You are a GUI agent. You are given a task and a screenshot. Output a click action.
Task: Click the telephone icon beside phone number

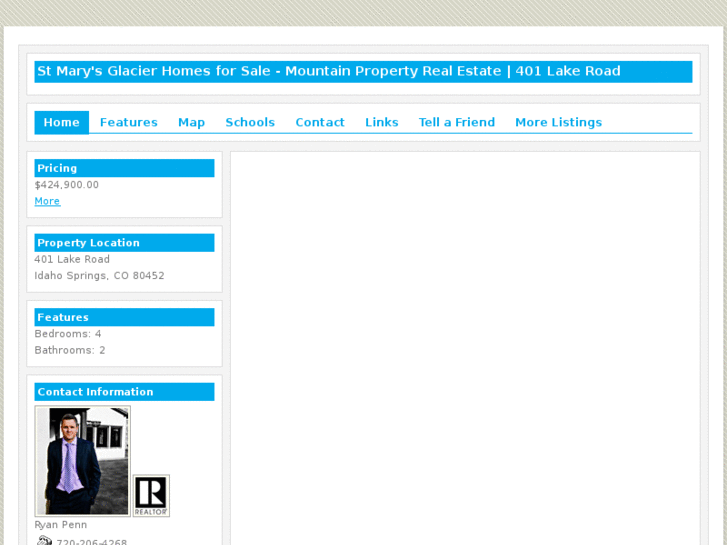(44, 541)
